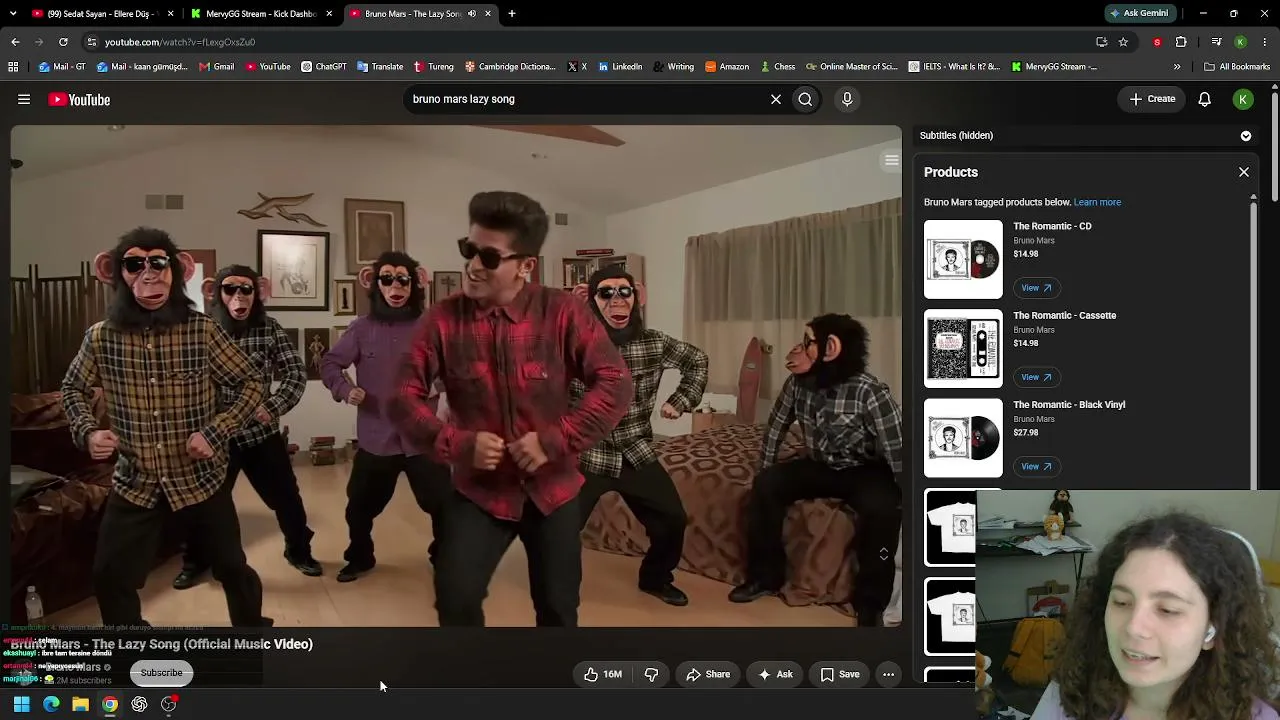Bookmark this page with the star icon
This screenshot has width=1280, height=720.
tap(1123, 42)
